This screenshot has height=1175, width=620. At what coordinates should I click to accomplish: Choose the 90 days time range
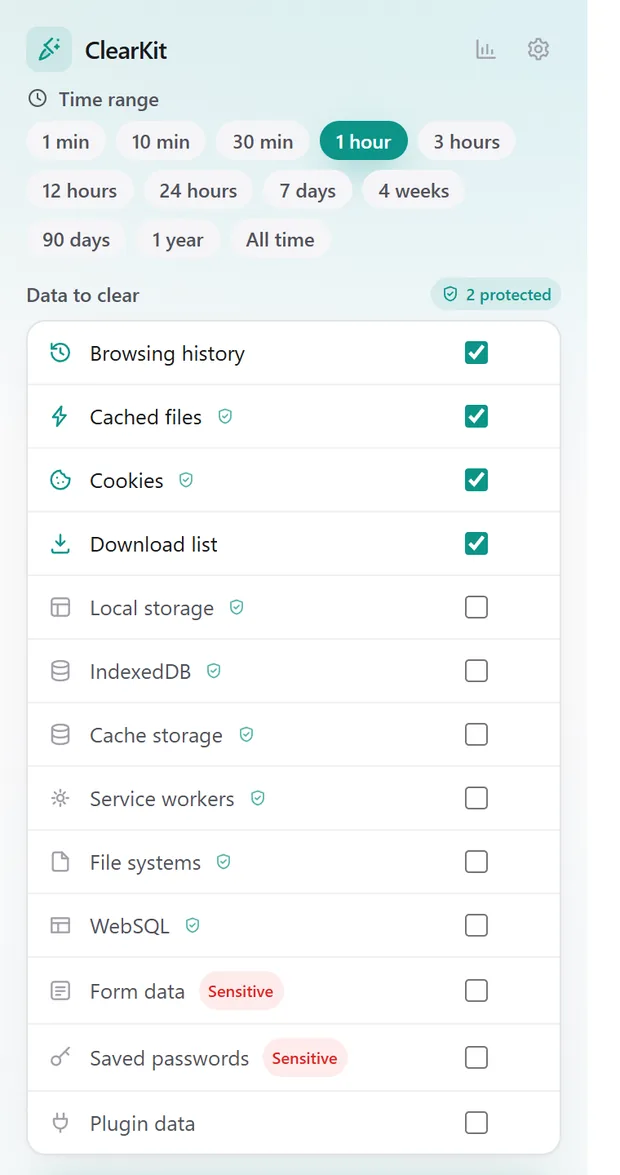(76, 240)
